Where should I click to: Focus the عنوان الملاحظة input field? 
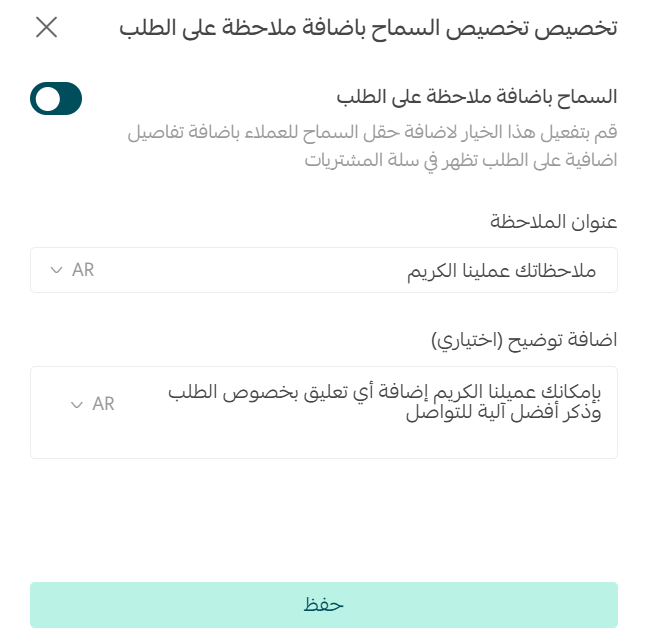pos(324,270)
